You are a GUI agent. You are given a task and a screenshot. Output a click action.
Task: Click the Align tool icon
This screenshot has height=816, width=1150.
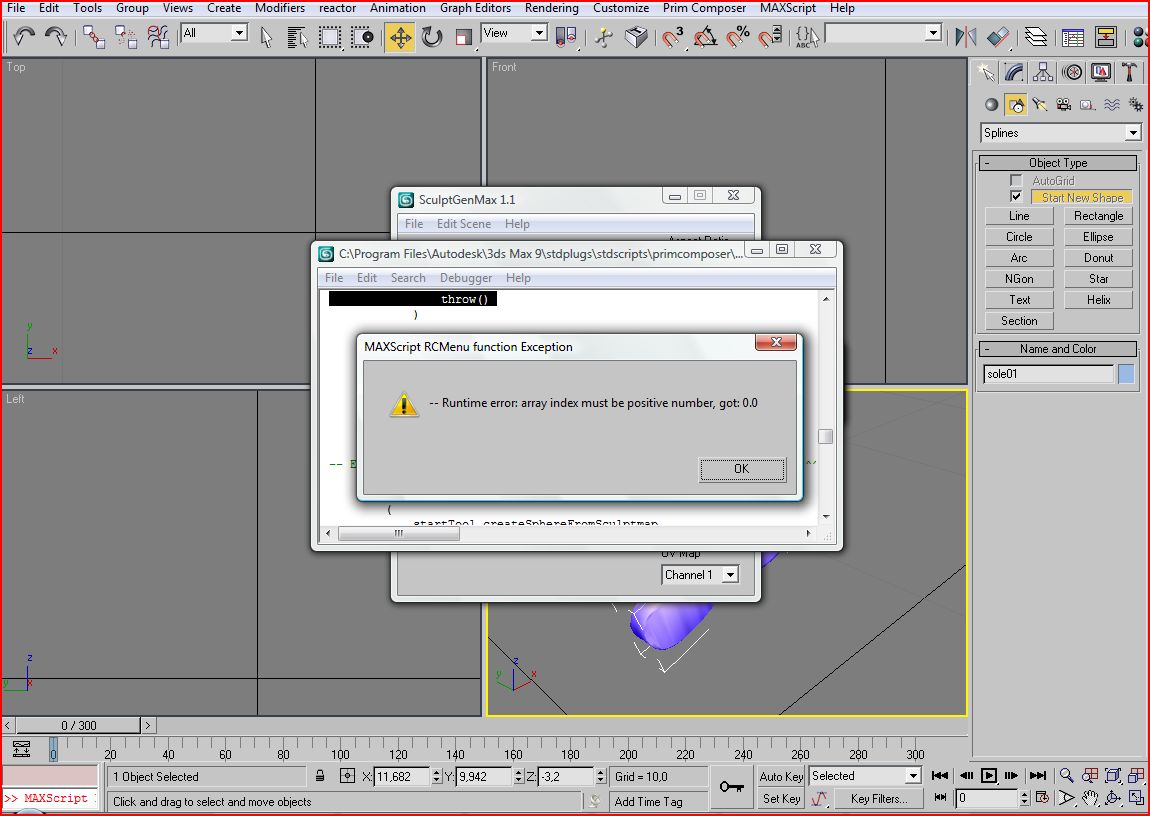[998, 36]
